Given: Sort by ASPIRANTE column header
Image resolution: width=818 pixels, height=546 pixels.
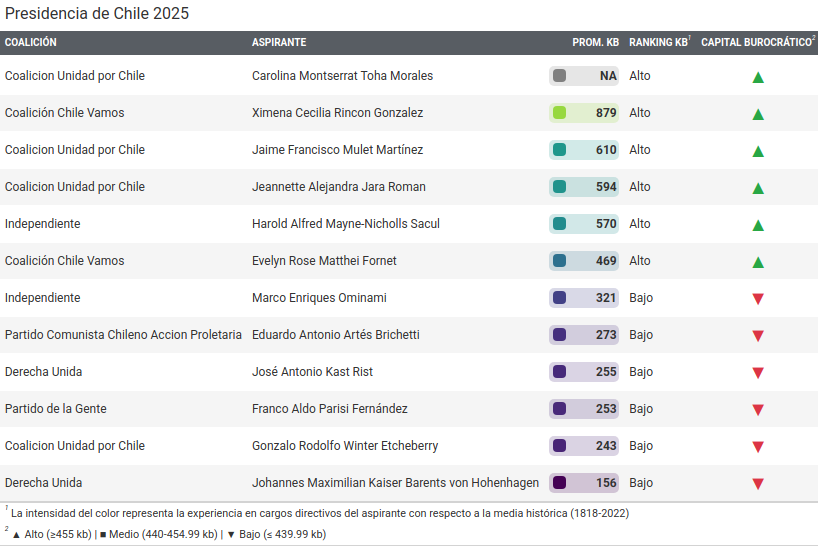Looking at the screenshot, I should [279, 42].
